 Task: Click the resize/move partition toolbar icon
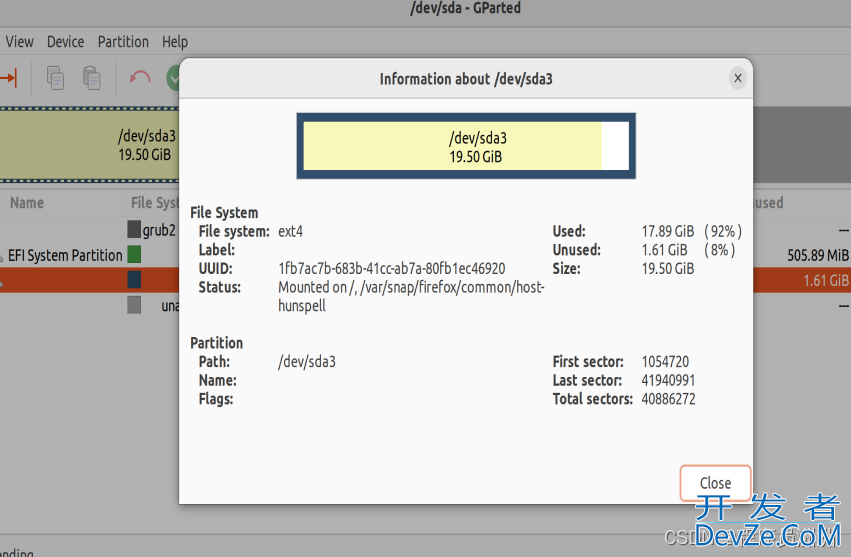coord(9,78)
